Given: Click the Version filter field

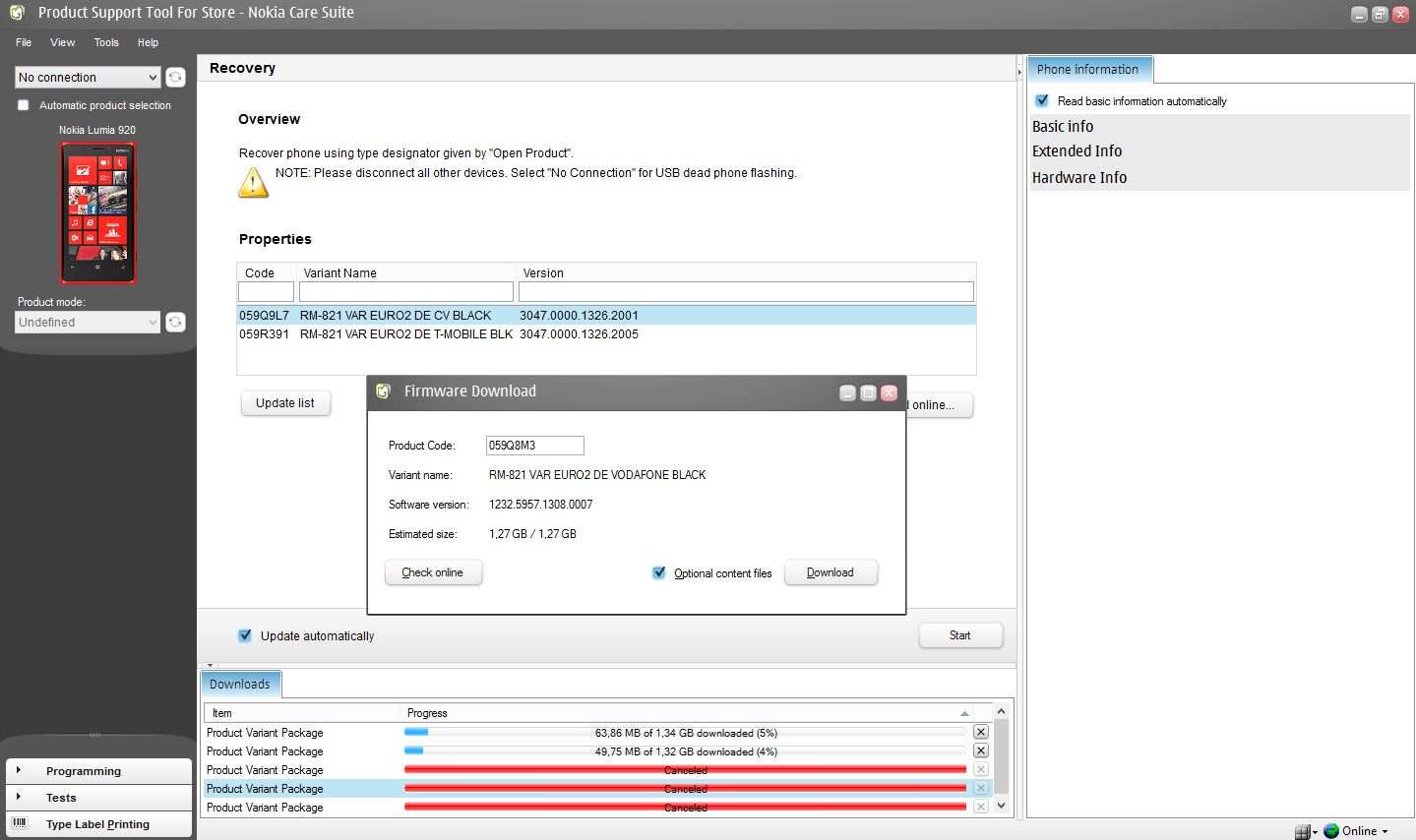Looking at the screenshot, I should [746, 291].
